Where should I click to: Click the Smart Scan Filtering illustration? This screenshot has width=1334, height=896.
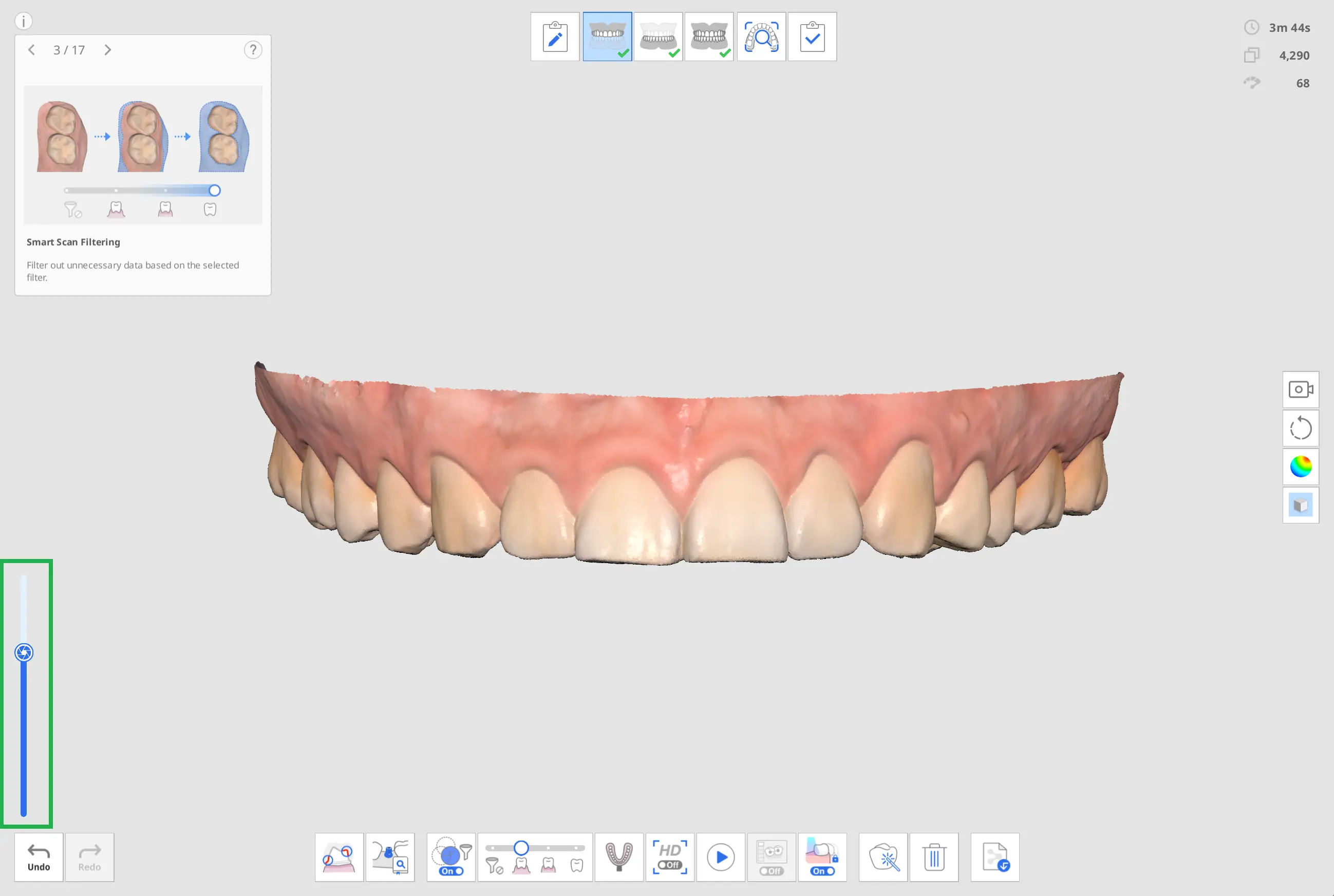[x=143, y=154]
